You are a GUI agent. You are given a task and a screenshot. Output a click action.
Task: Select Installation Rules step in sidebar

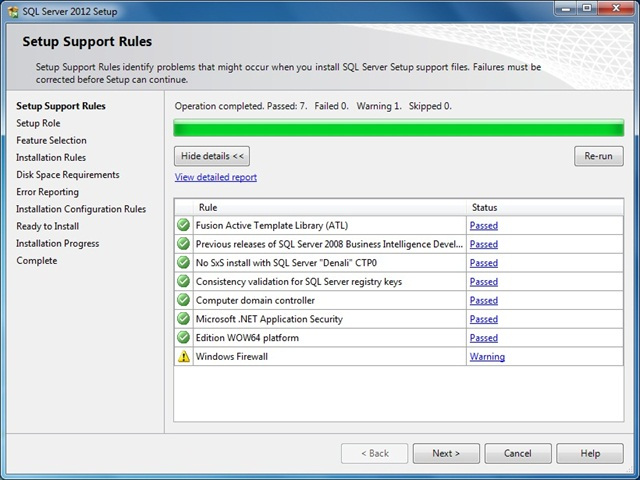[51, 158]
